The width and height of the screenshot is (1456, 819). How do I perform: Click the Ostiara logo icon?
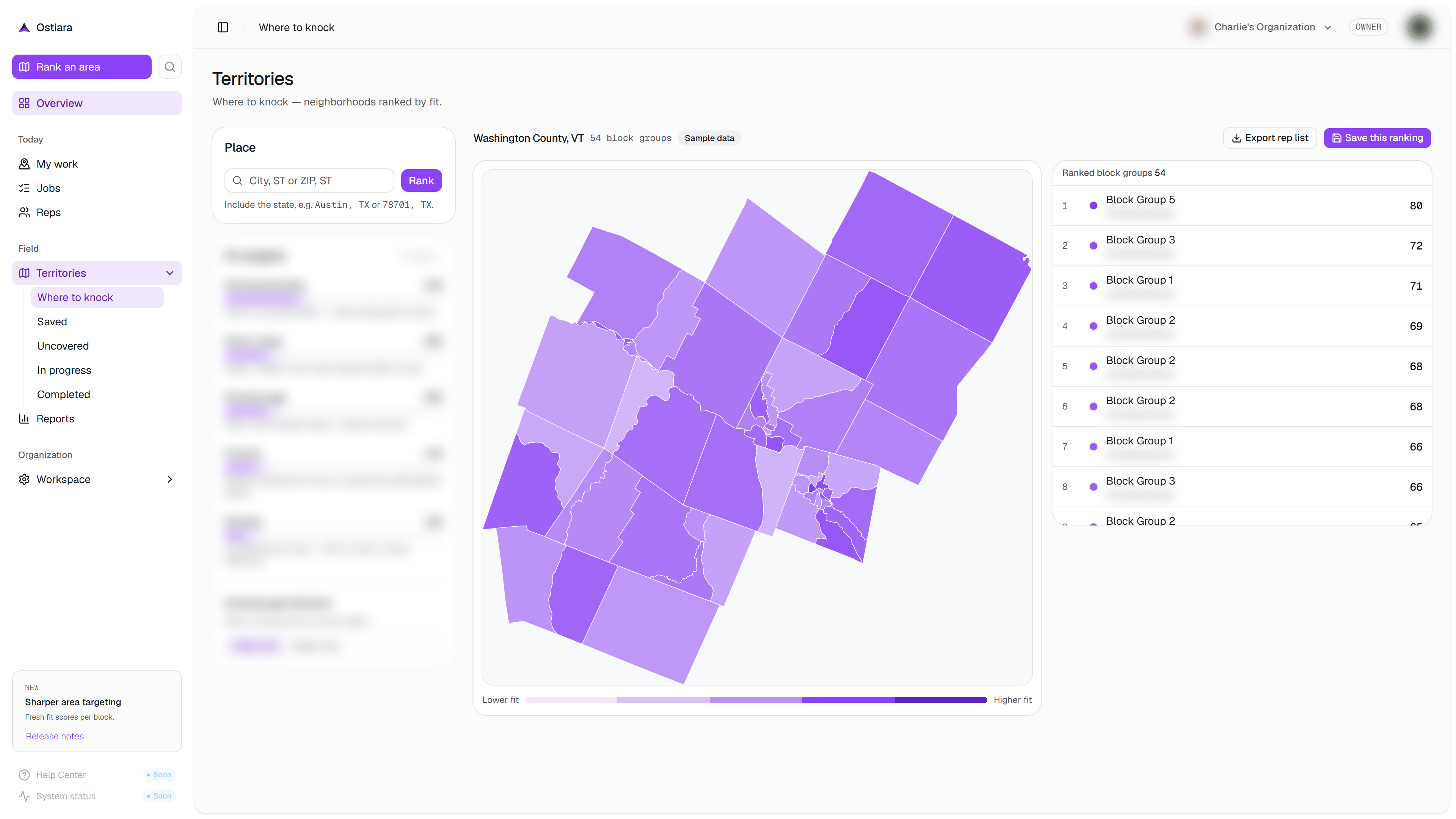tap(24, 27)
